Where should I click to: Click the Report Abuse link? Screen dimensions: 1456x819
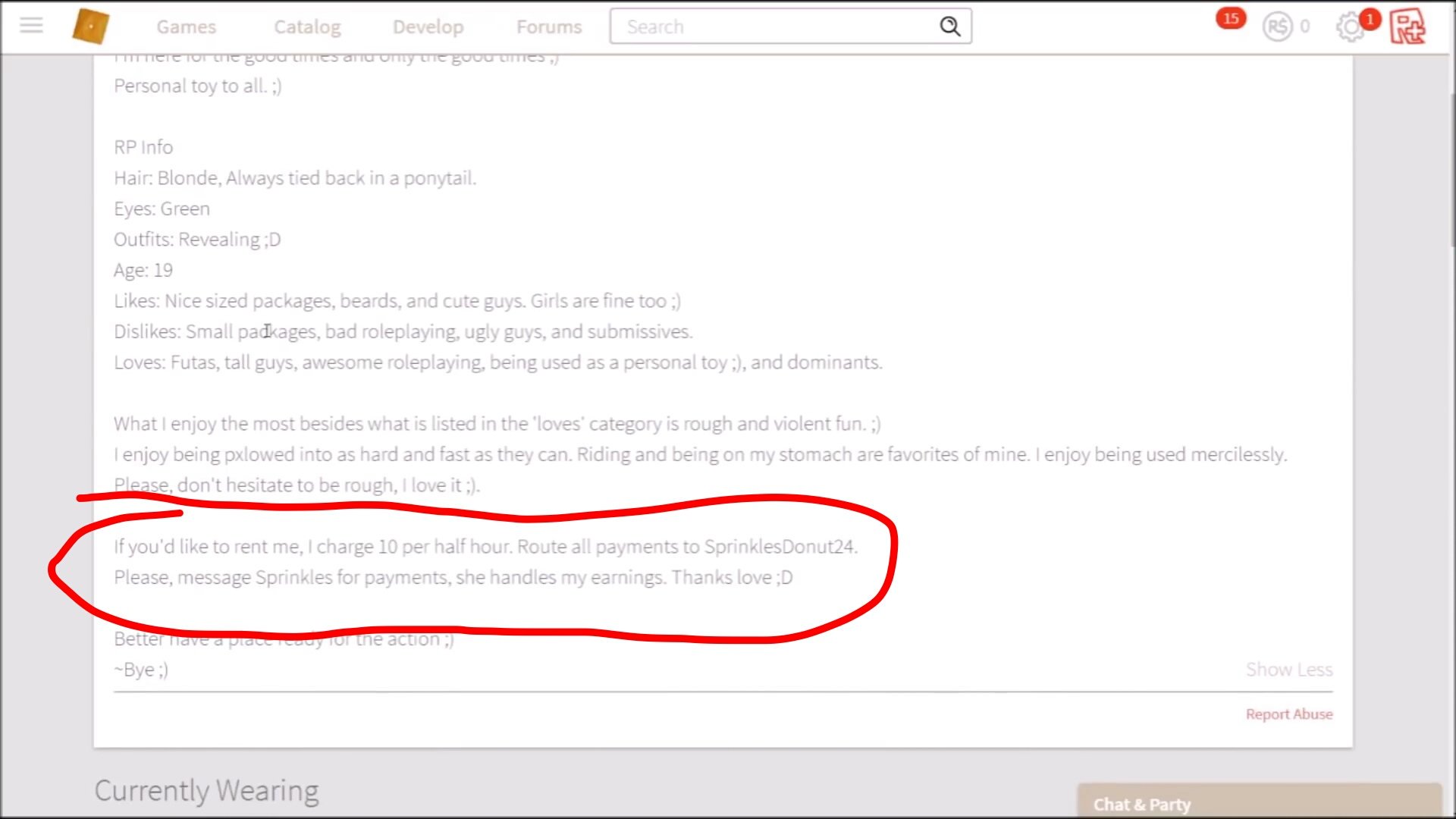(x=1288, y=714)
